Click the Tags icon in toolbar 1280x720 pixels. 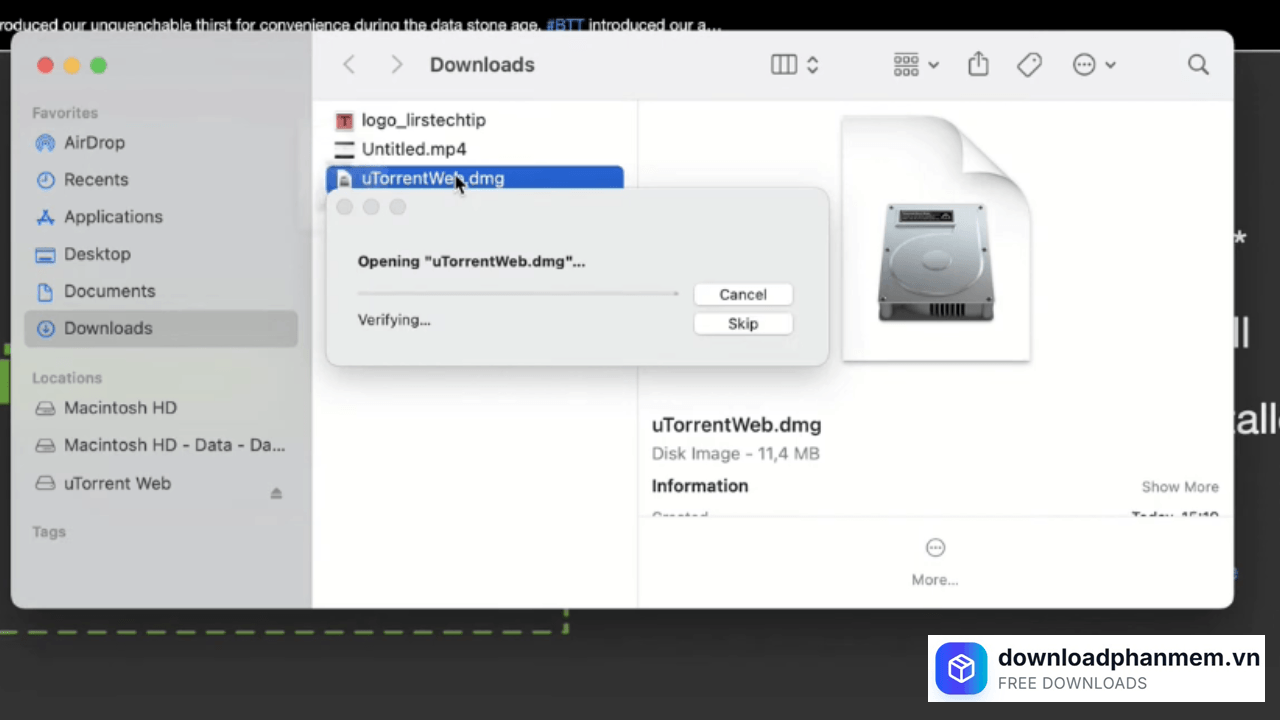1029,65
